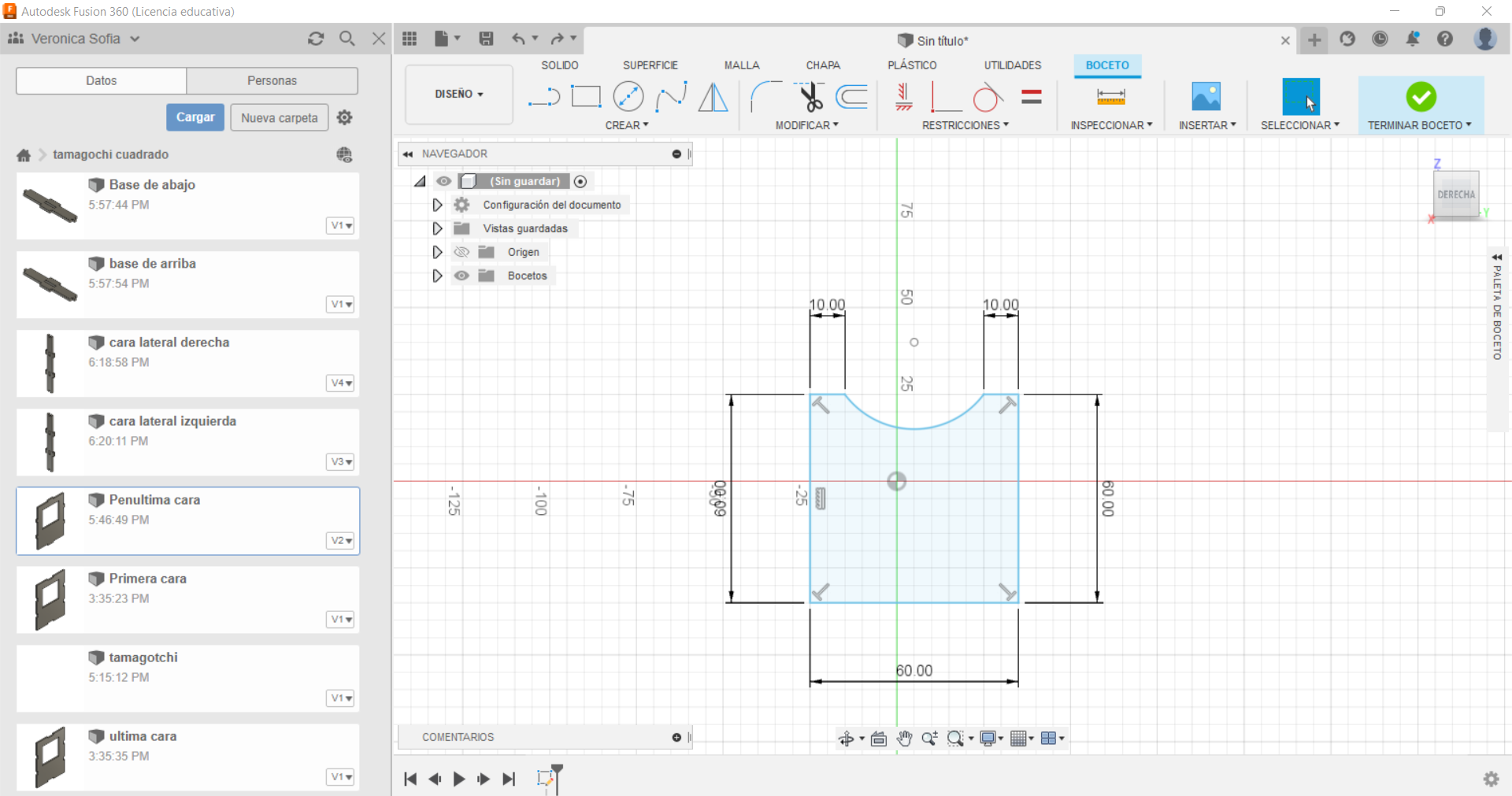Image resolution: width=1512 pixels, height=796 pixels.
Task: Select the Circle sketch tool
Action: tap(628, 97)
